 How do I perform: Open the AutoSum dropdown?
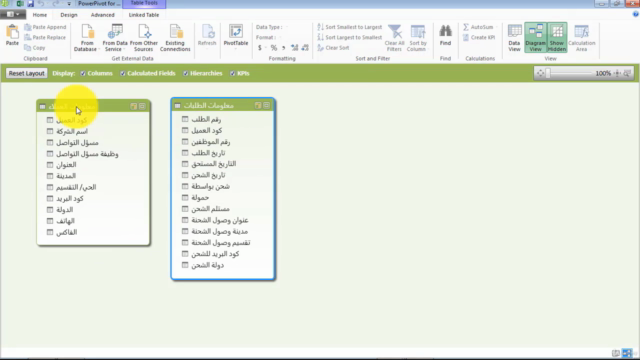(x=480, y=27)
